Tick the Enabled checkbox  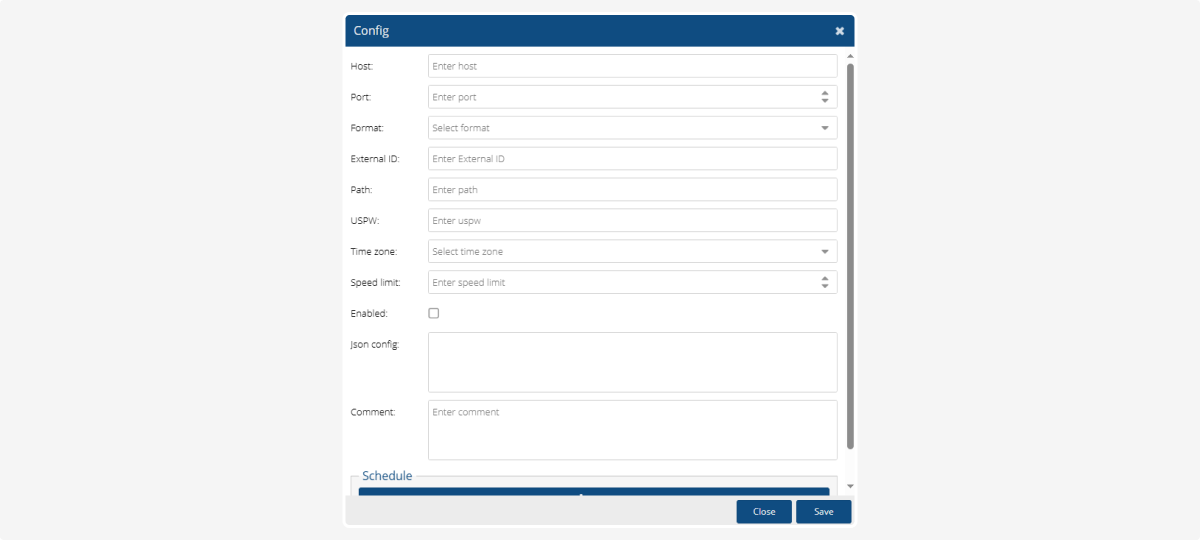pyautogui.click(x=434, y=313)
